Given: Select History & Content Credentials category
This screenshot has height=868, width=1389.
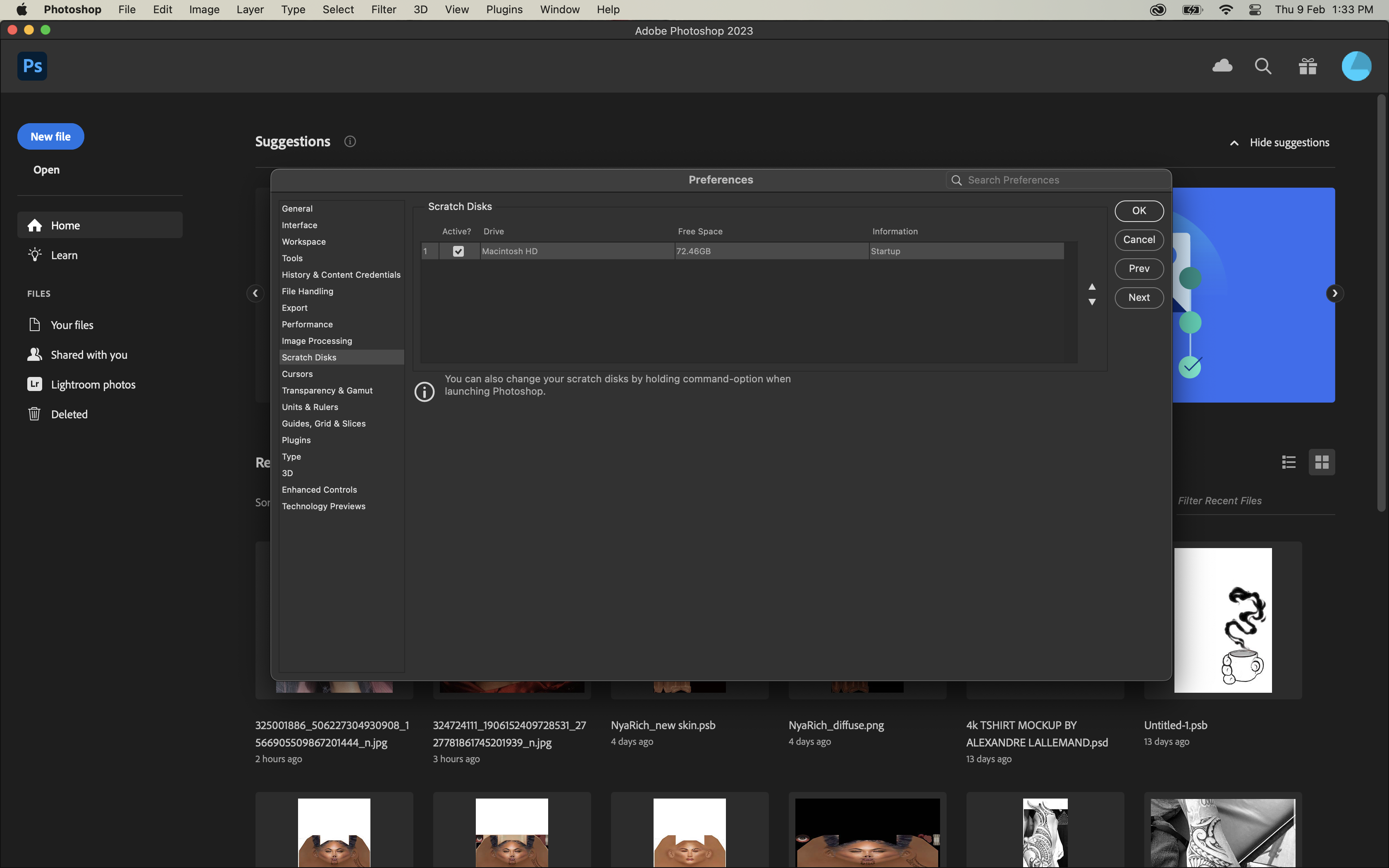Looking at the screenshot, I should 341,275.
